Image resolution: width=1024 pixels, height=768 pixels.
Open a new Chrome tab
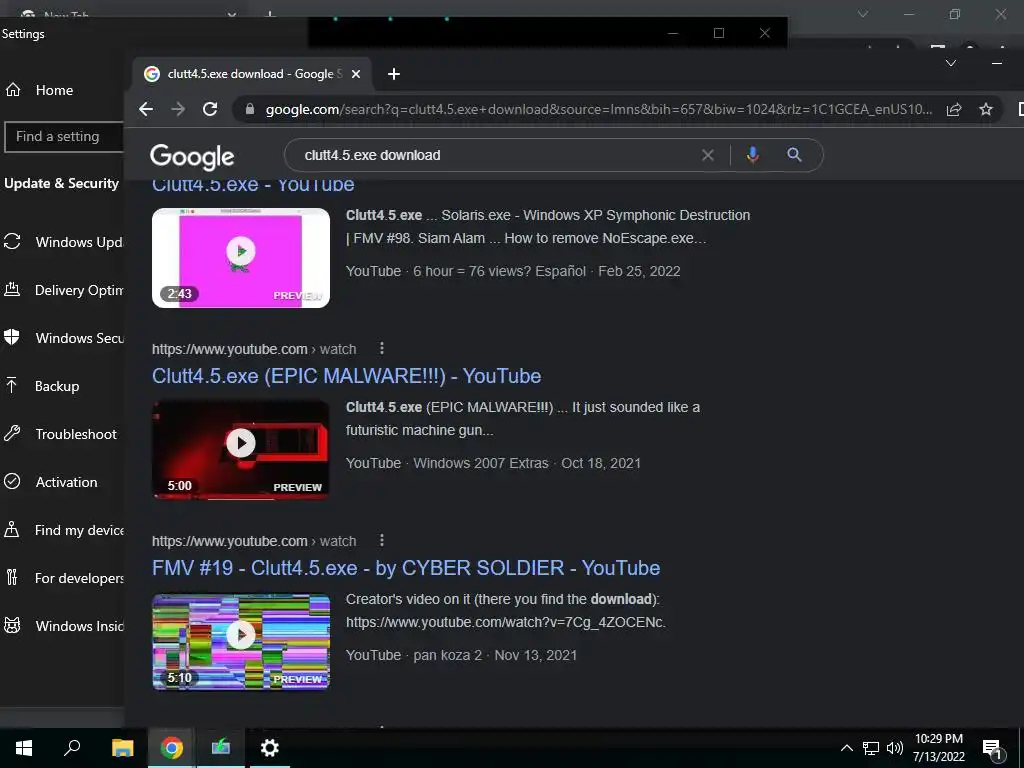tap(393, 74)
